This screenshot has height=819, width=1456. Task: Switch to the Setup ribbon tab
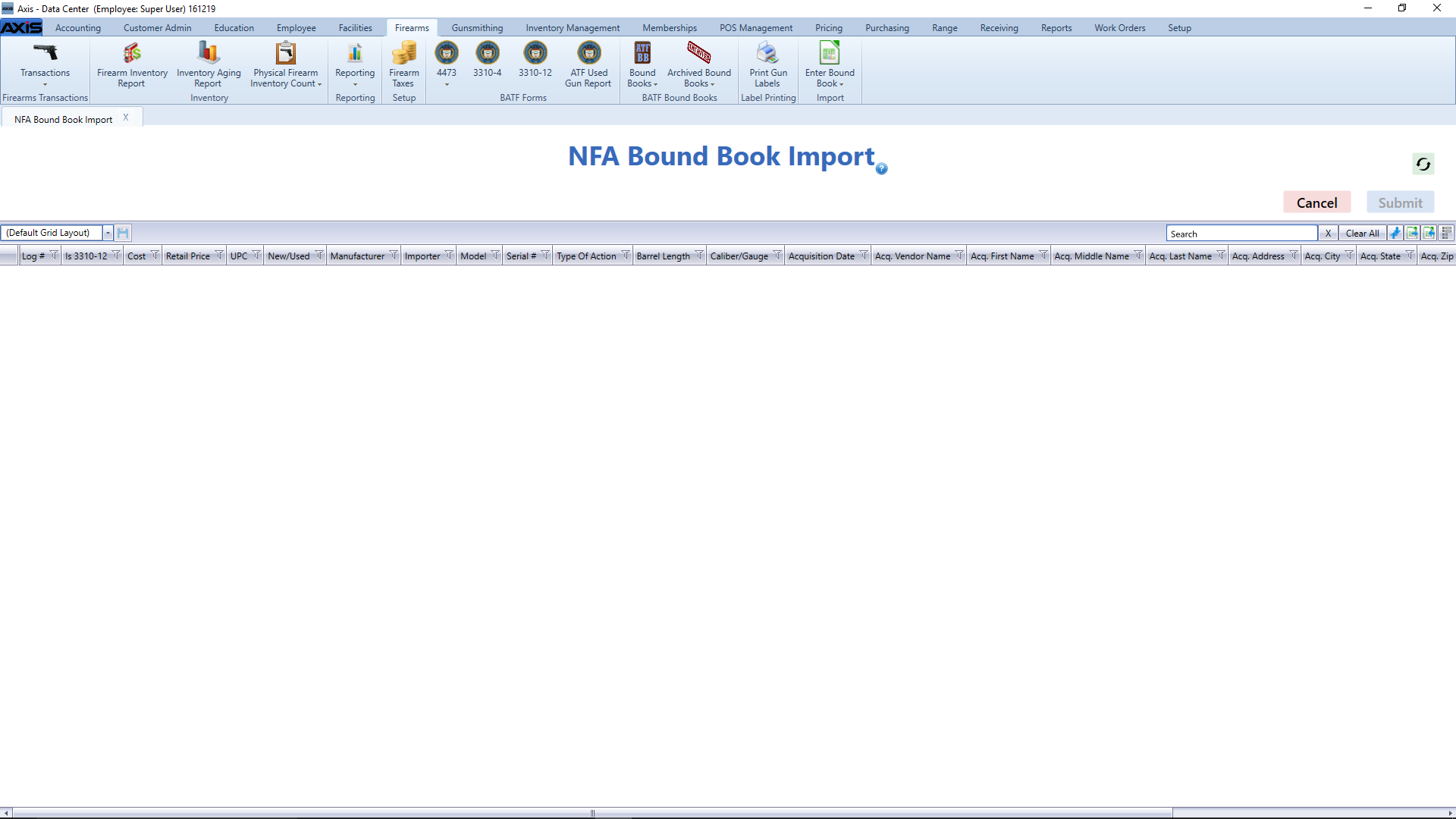(1179, 28)
